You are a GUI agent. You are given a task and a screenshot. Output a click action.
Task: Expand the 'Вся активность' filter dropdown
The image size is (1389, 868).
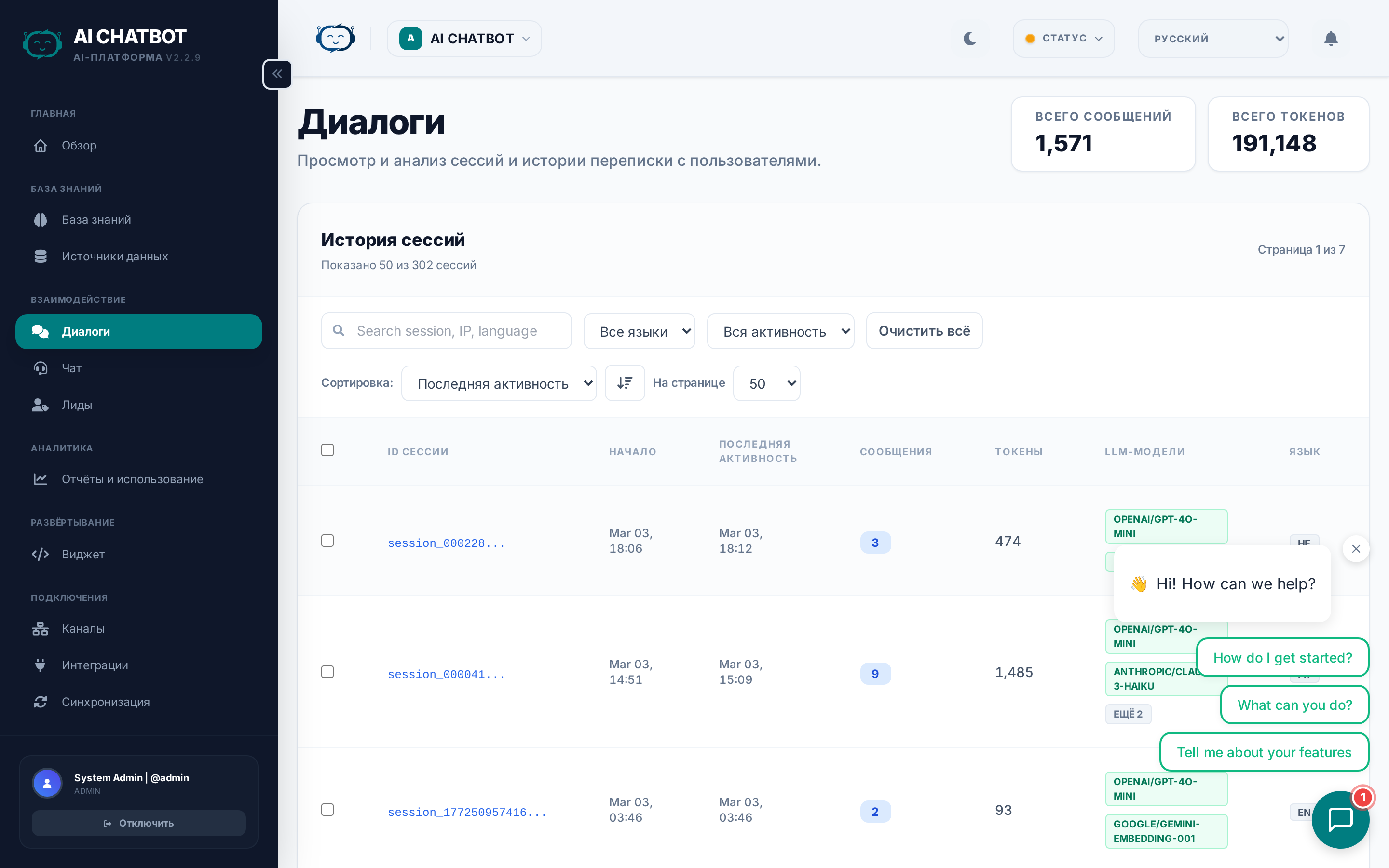pos(780,331)
